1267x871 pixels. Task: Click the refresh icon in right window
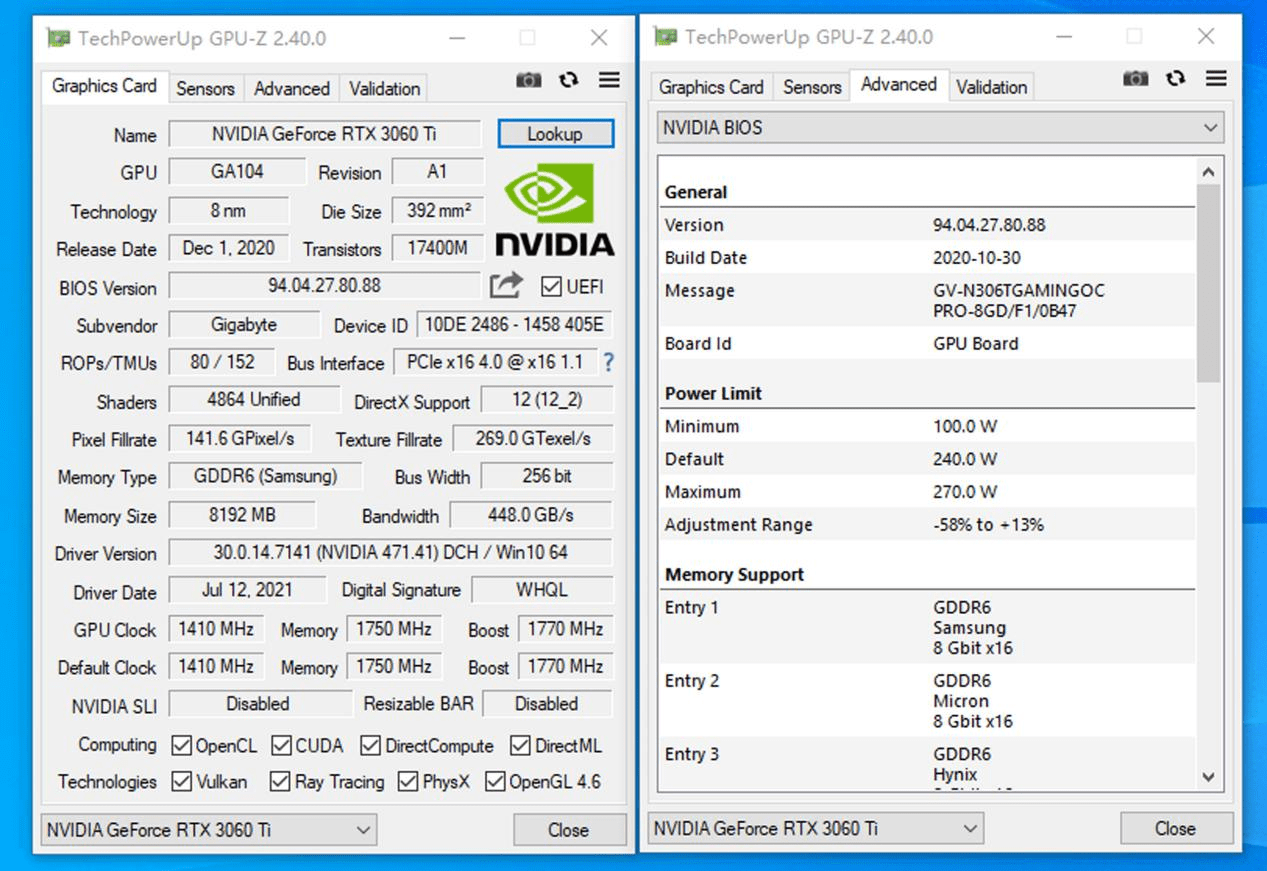point(1176,78)
